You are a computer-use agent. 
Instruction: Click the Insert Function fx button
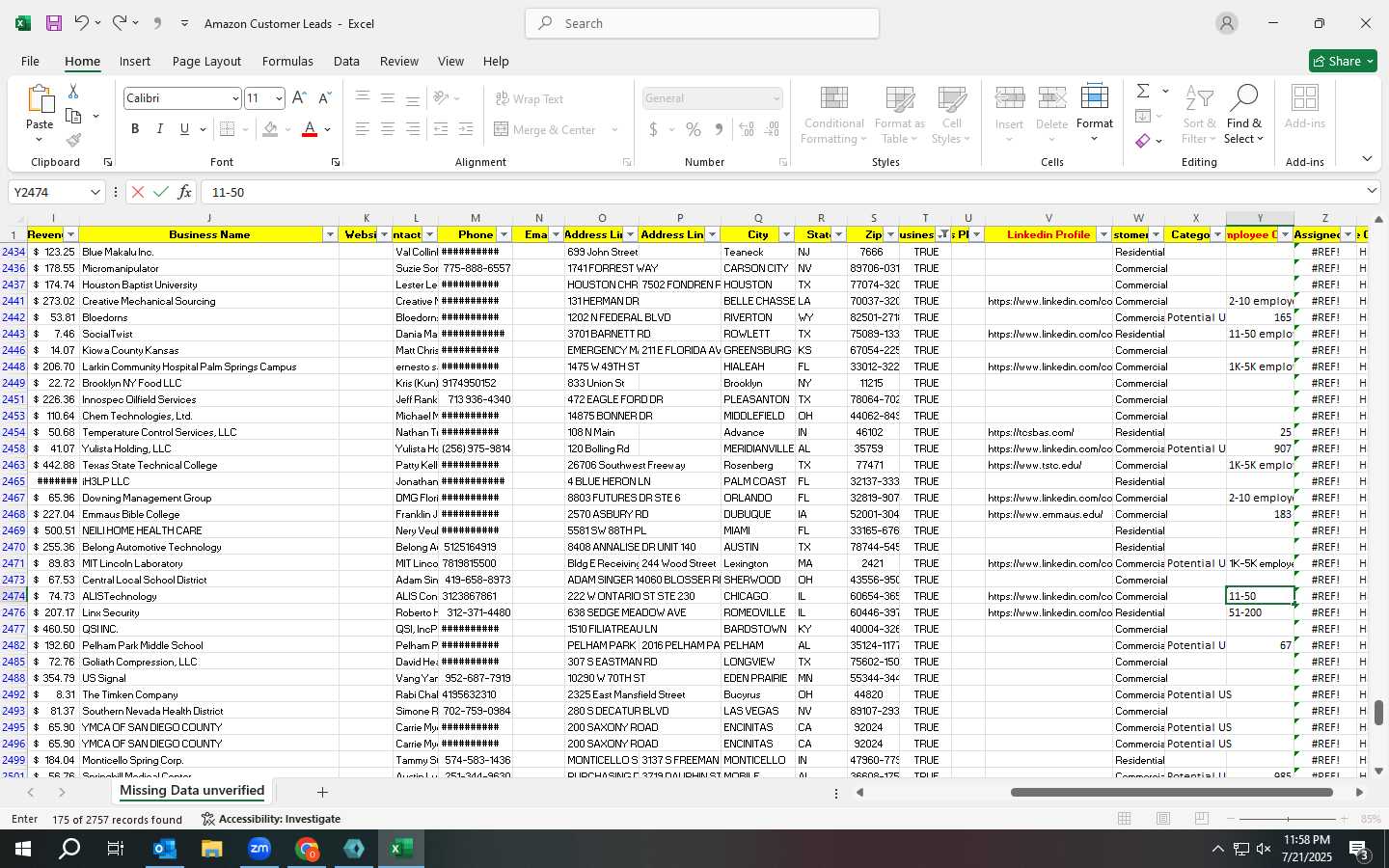coord(184,192)
